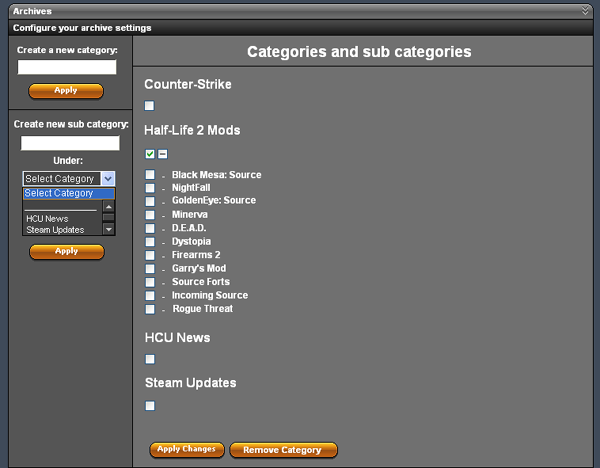This screenshot has width=600, height=468.
Task: Check the Black Mesa: Source checkbox
Action: click(x=150, y=174)
